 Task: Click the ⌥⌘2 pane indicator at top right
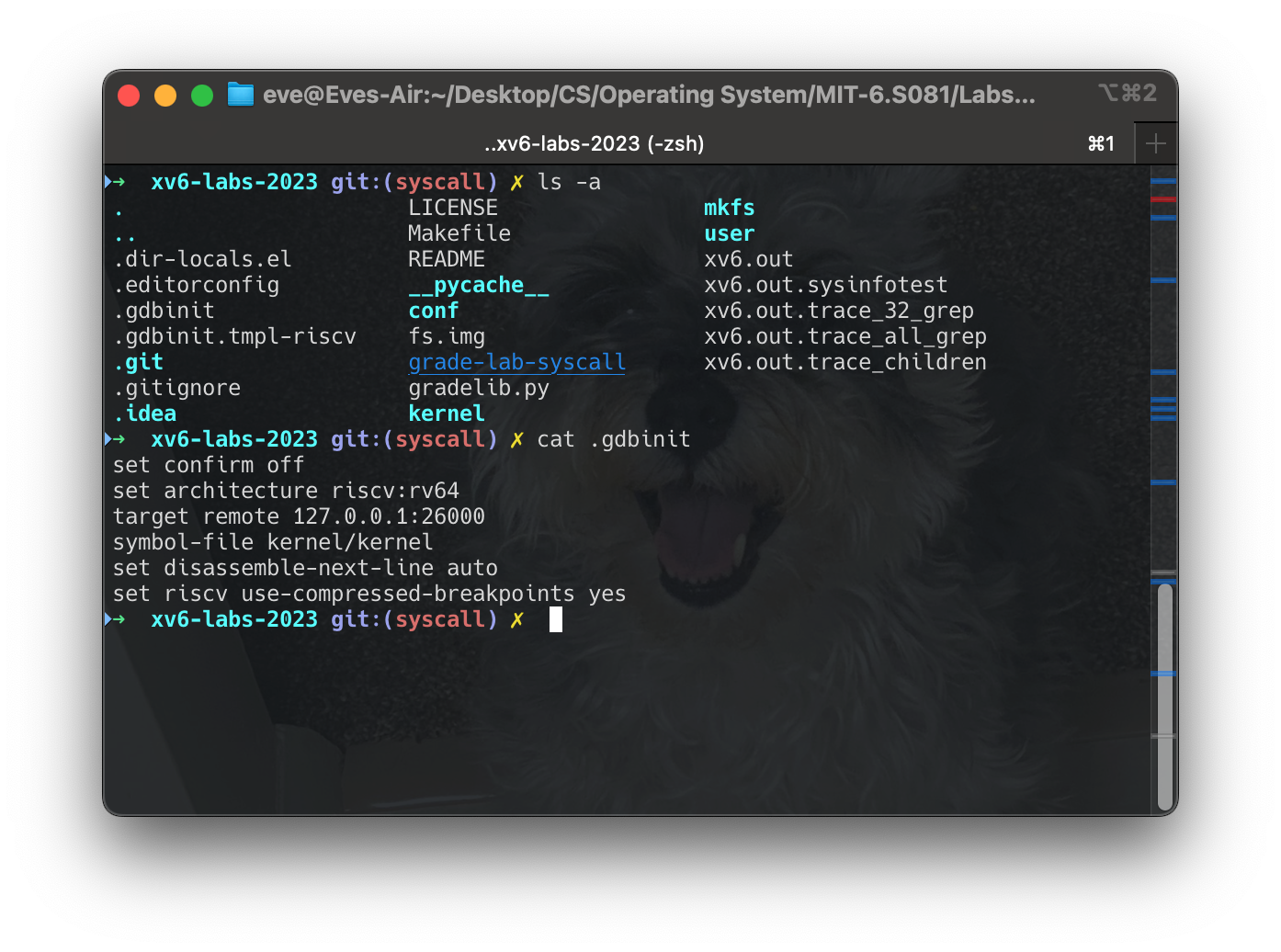click(x=1128, y=93)
